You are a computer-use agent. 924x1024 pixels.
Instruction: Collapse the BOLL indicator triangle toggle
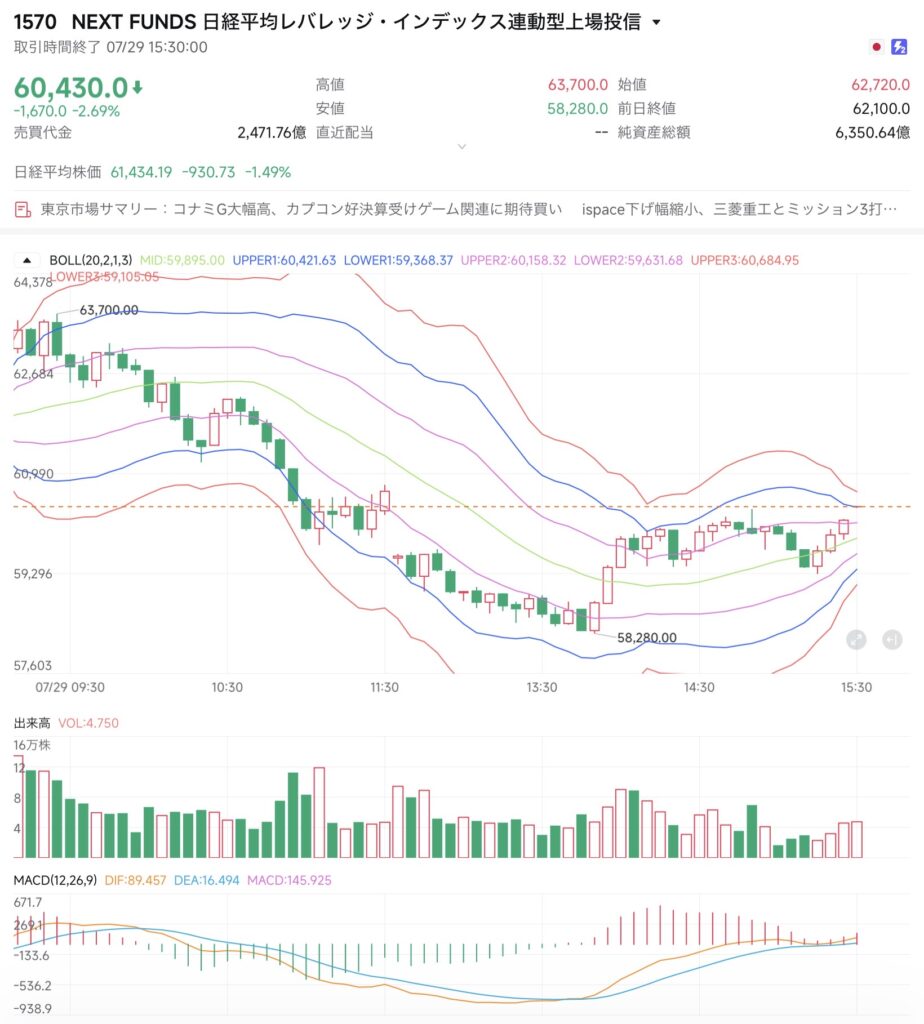tap(27, 260)
